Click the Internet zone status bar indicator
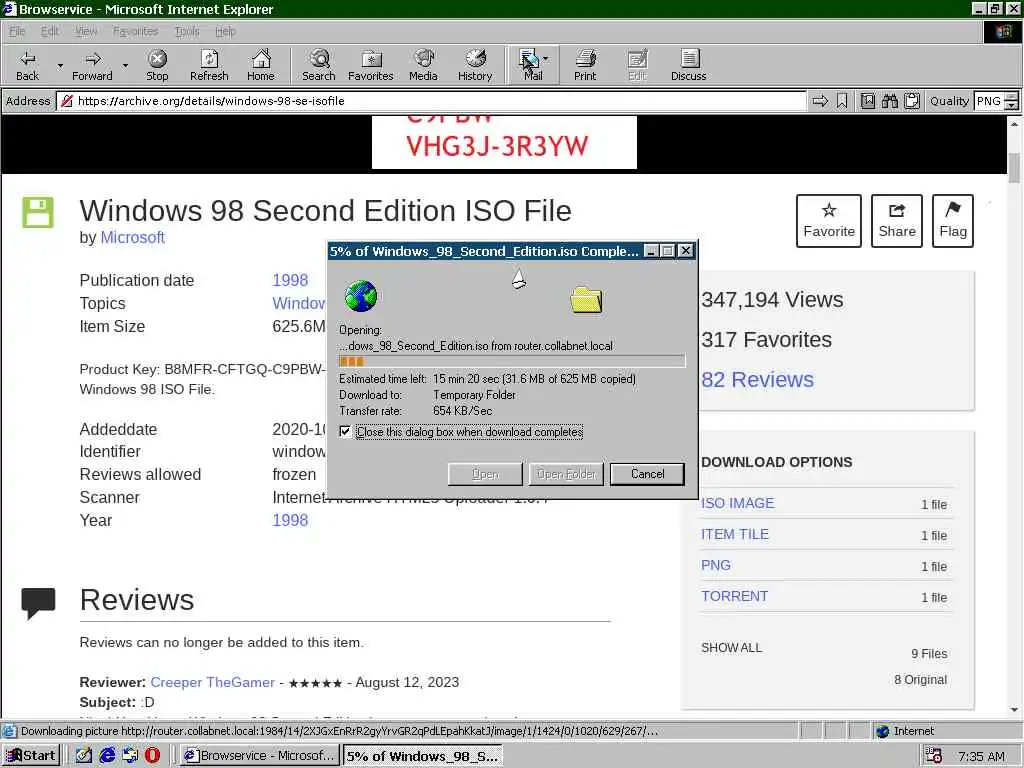The image size is (1024, 768). click(904, 731)
